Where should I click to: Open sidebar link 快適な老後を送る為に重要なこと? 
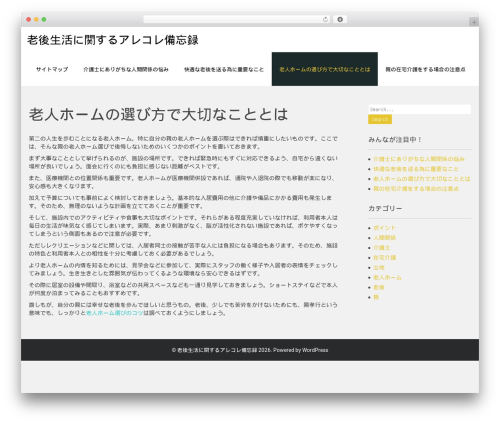pos(416,169)
